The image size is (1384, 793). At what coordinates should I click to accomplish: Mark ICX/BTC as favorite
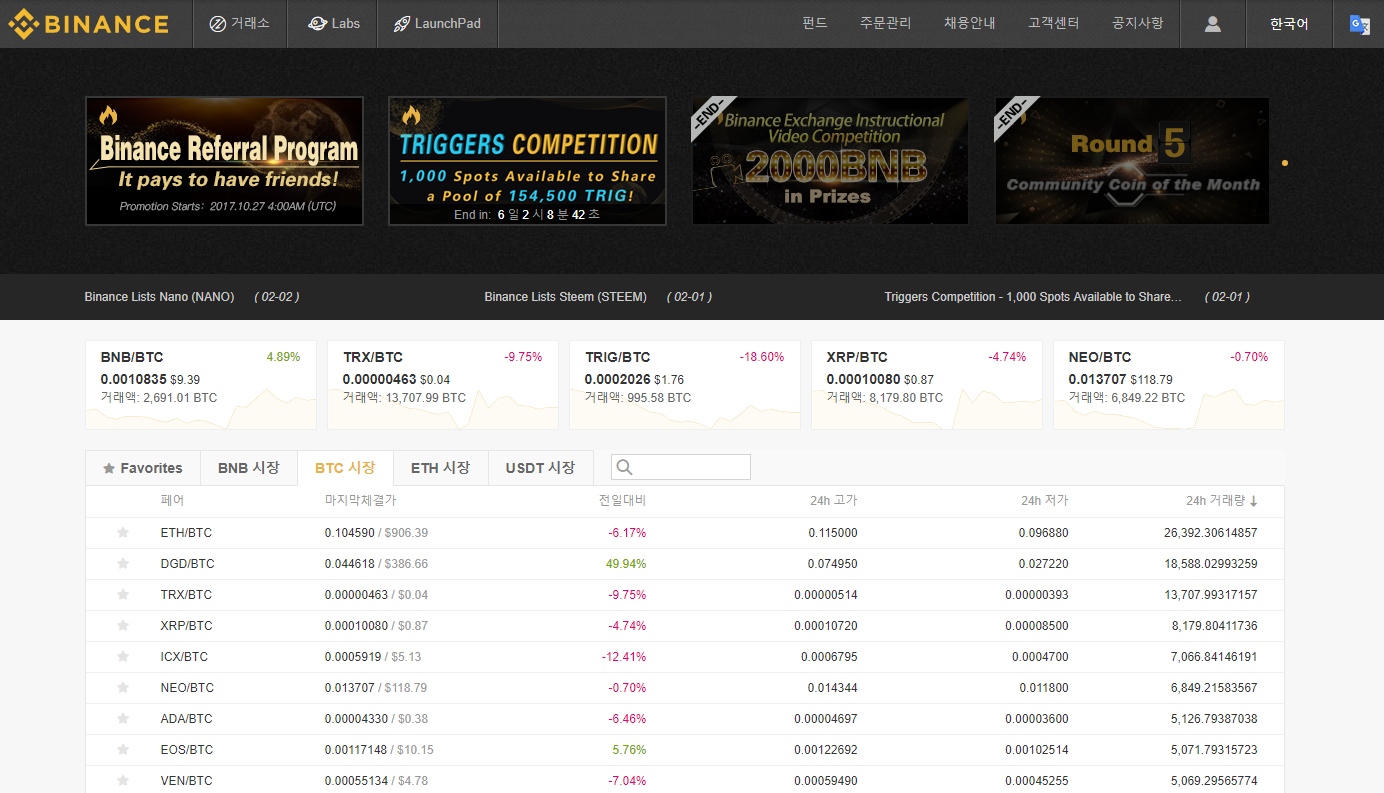click(x=123, y=657)
